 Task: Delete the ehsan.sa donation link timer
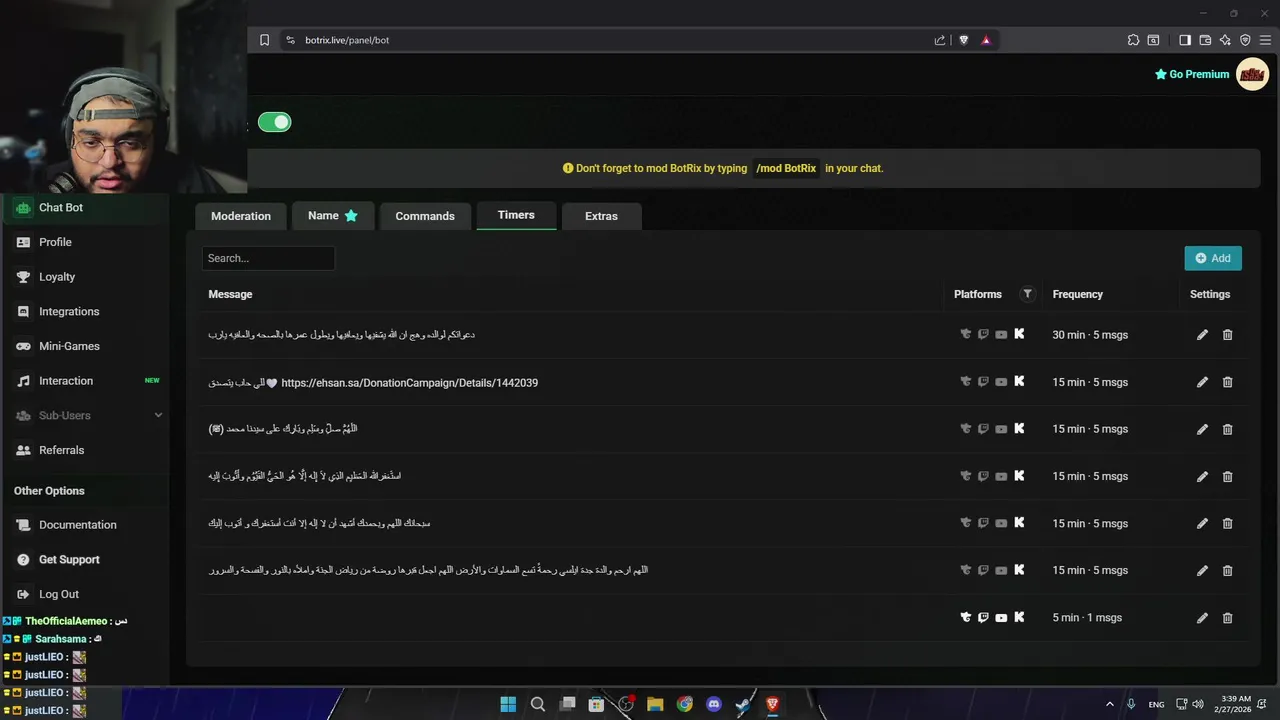(x=1228, y=382)
